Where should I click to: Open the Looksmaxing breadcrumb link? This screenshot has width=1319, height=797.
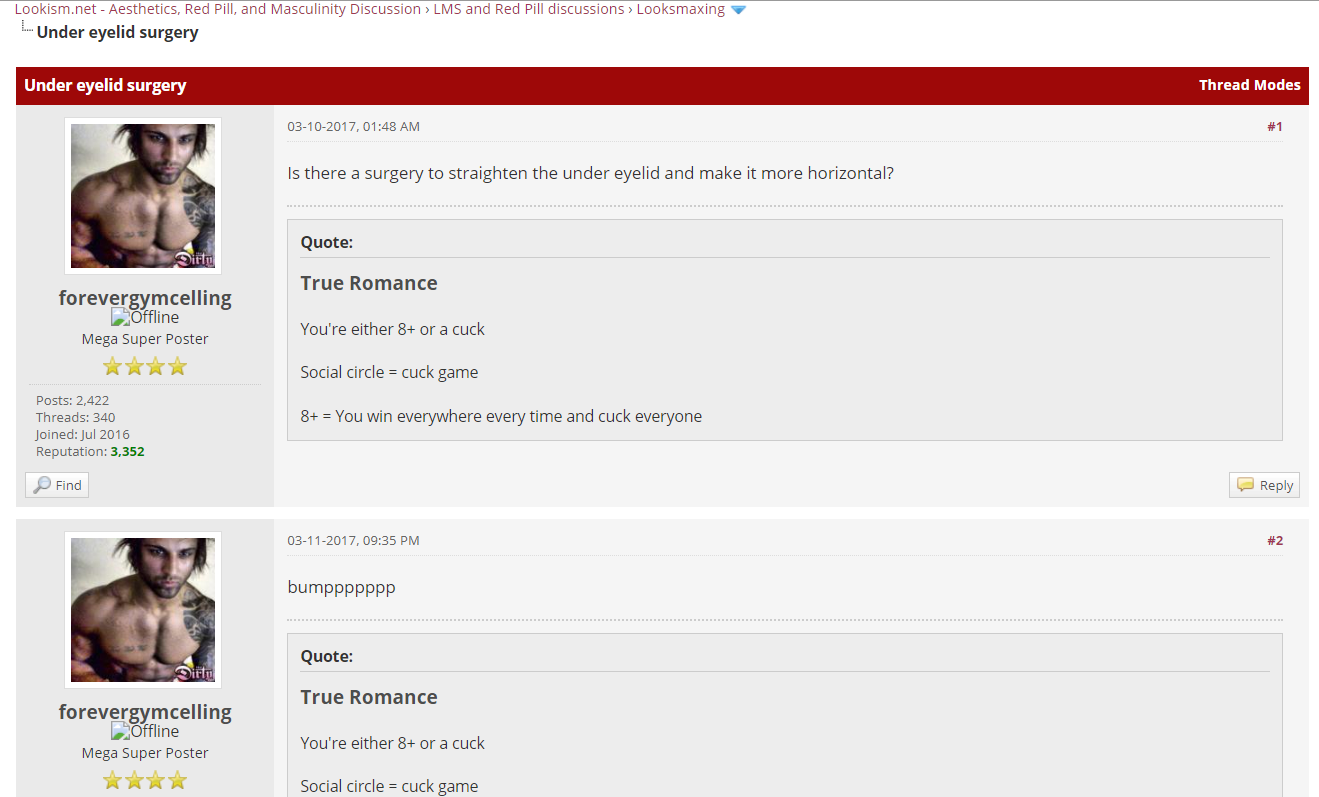pos(681,9)
